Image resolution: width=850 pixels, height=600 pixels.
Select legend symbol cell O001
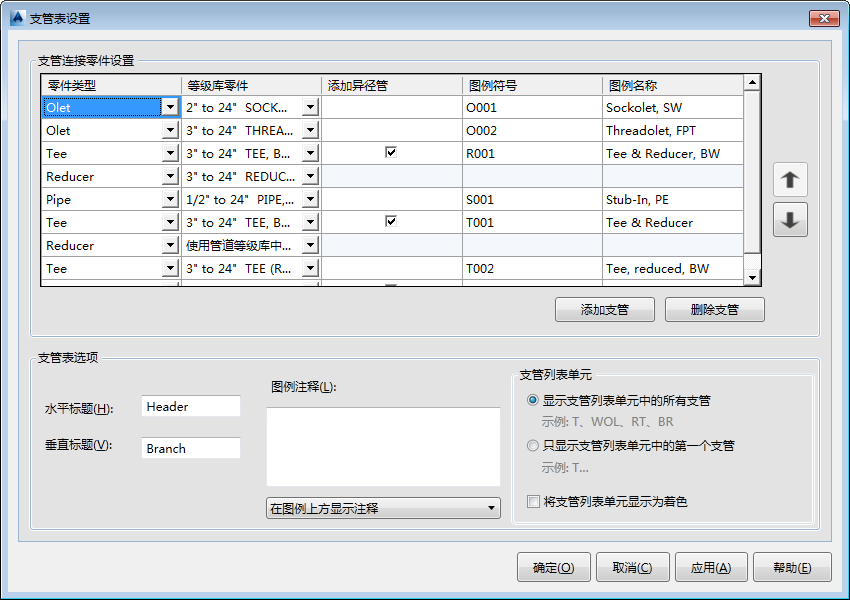[532, 107]
